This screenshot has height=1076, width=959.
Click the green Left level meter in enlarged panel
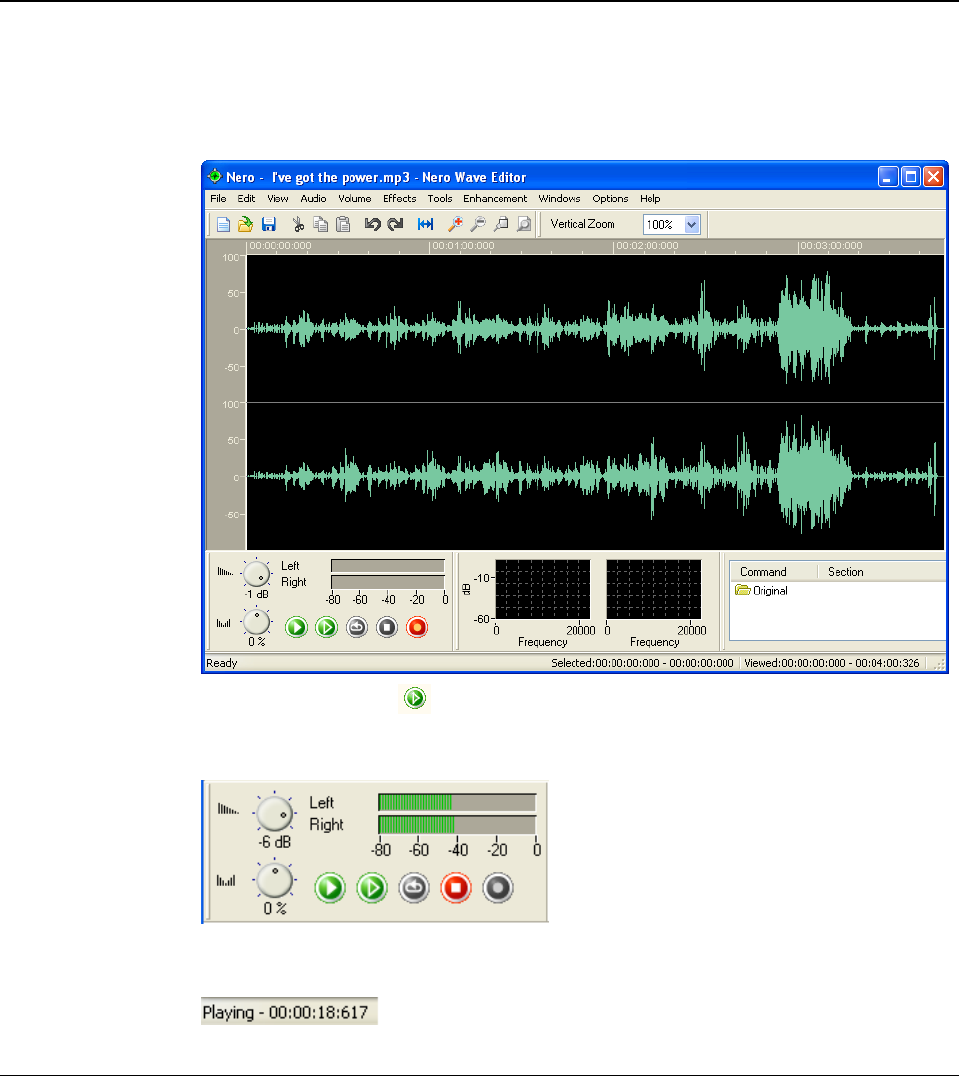(457, 802)
